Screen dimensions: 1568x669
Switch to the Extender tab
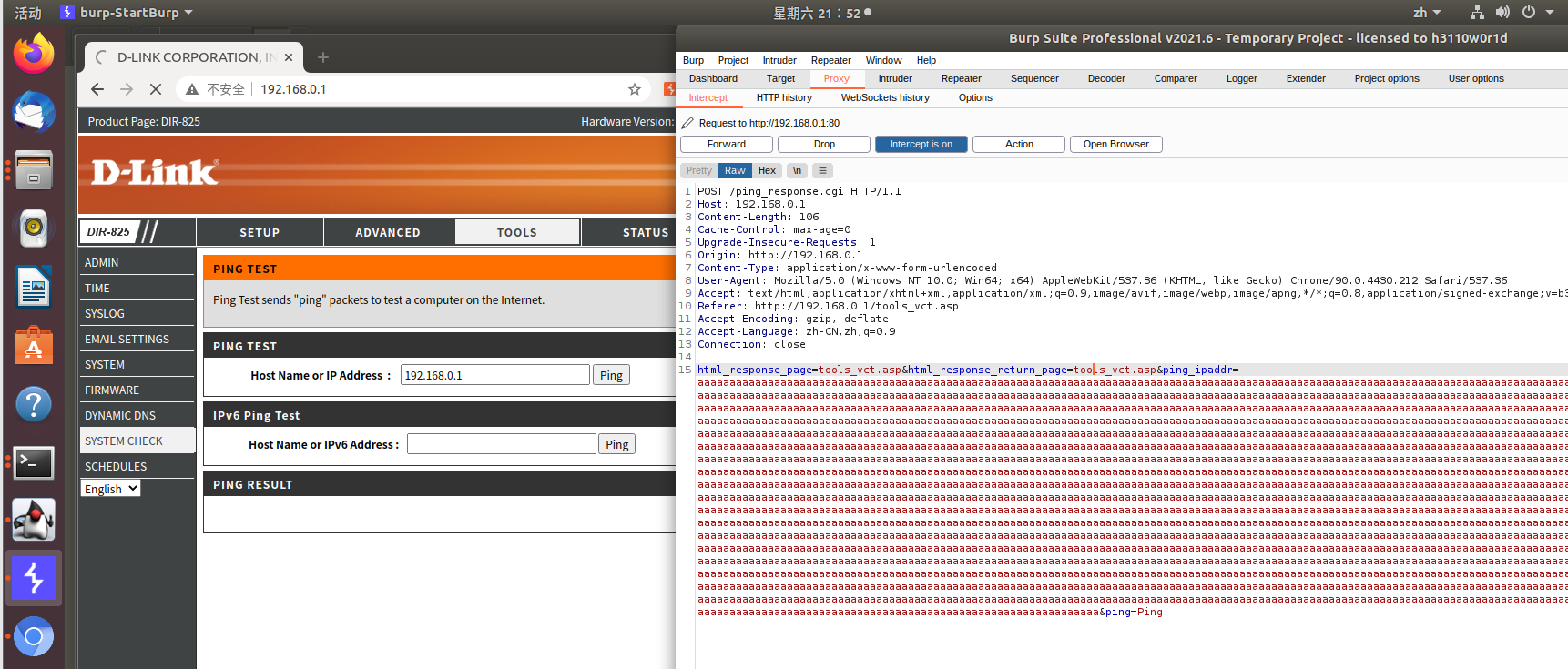tap(1306, 78)
